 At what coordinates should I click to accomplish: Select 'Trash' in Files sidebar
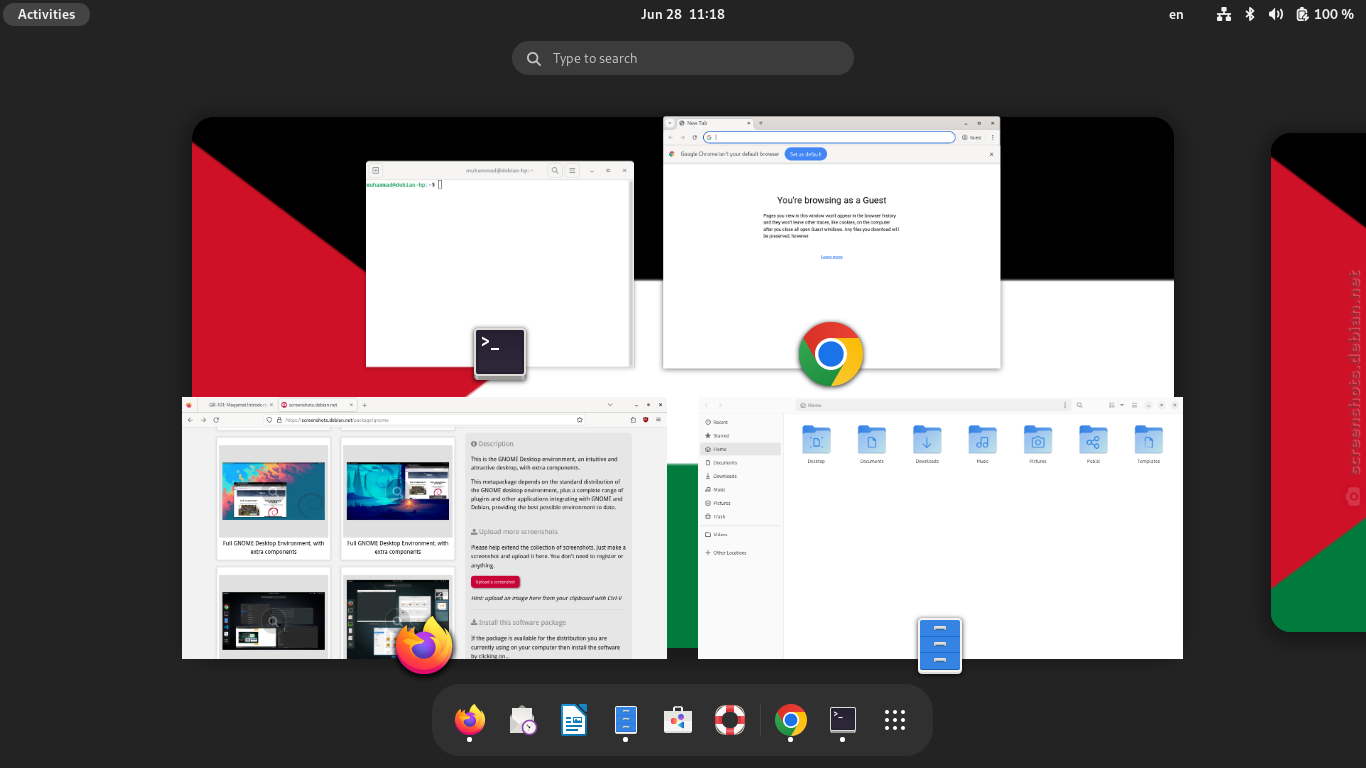[741, 516]
